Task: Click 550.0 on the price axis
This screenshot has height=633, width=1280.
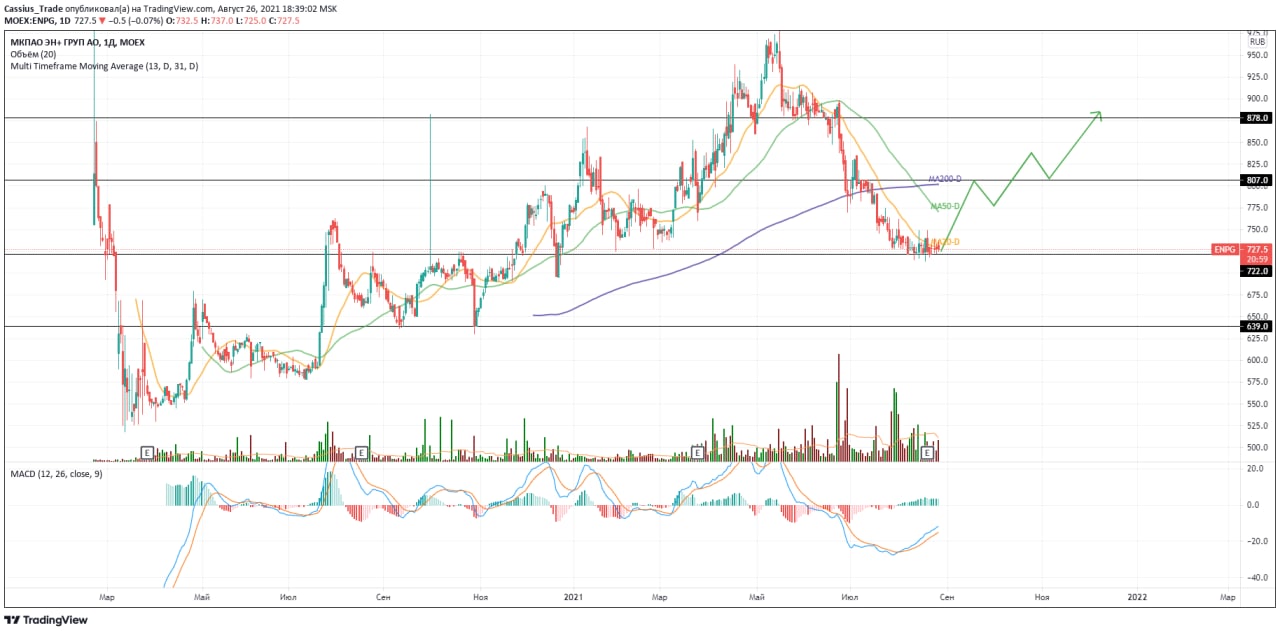Action: (x=1257, y=403)
